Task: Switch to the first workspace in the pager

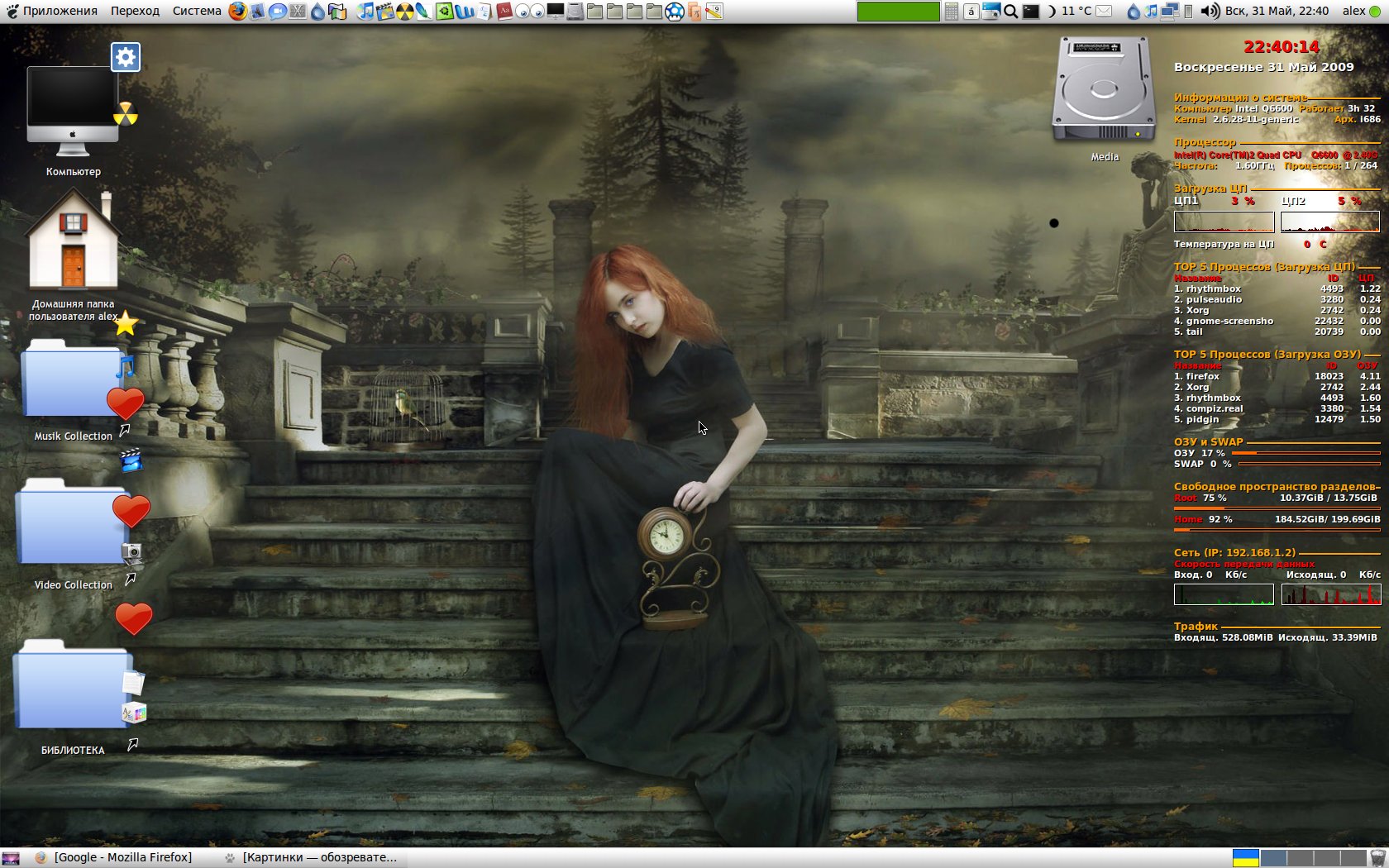Action: click(x=1274, y=858)
